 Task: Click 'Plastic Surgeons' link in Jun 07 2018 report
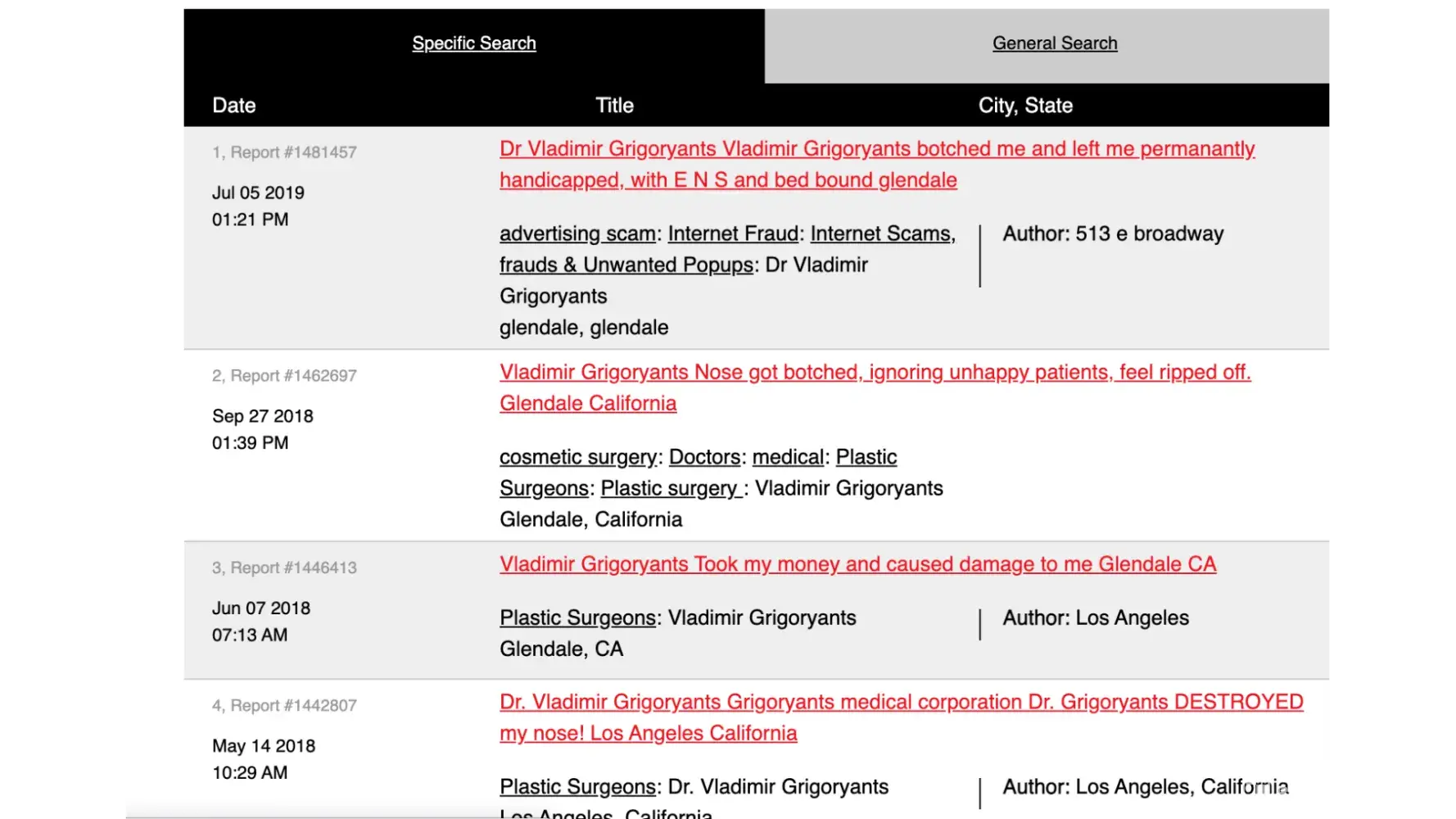[x=577, y=618]
